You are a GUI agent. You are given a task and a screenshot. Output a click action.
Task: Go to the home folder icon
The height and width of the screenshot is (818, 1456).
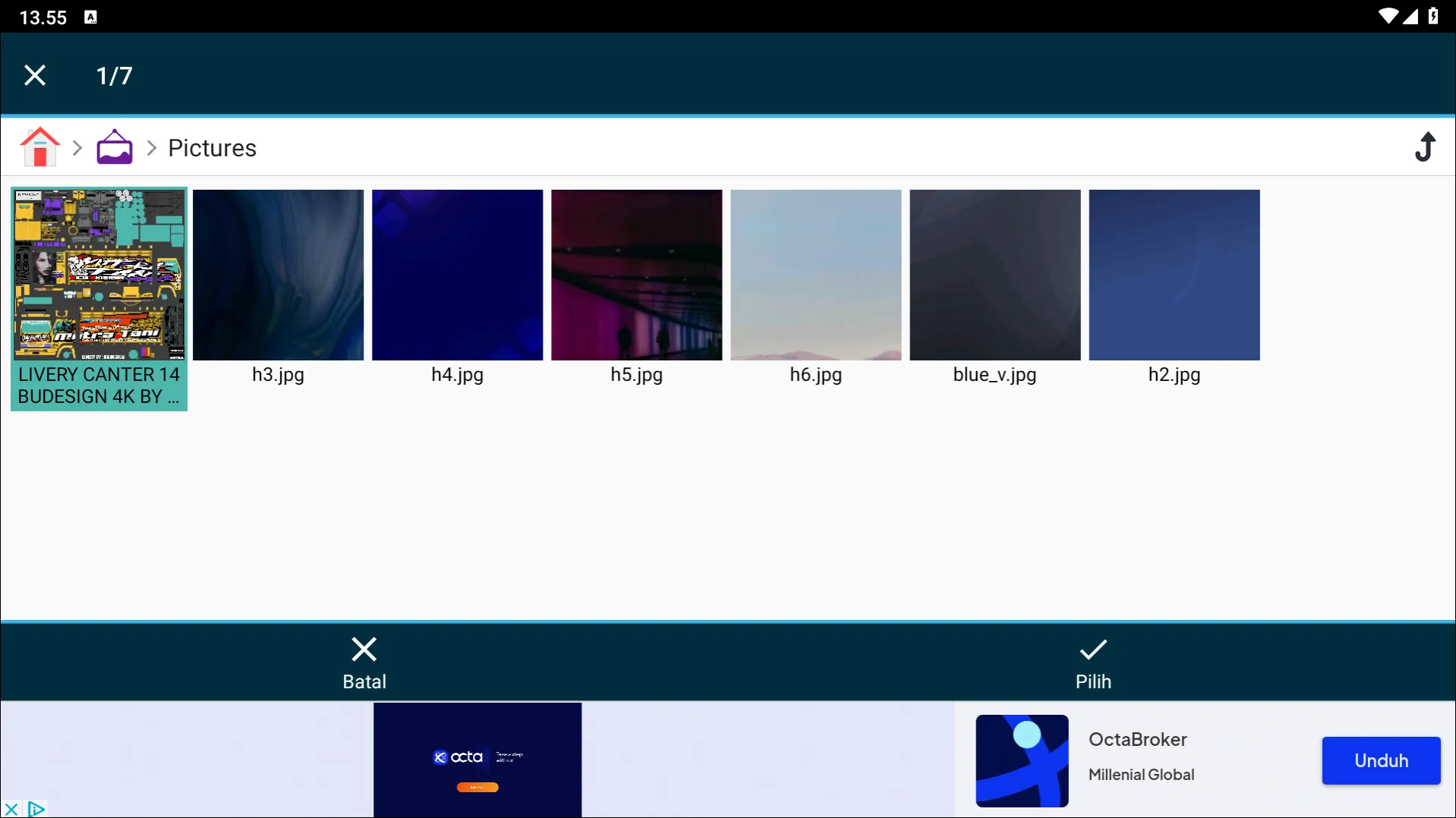[x=40, y=147]
